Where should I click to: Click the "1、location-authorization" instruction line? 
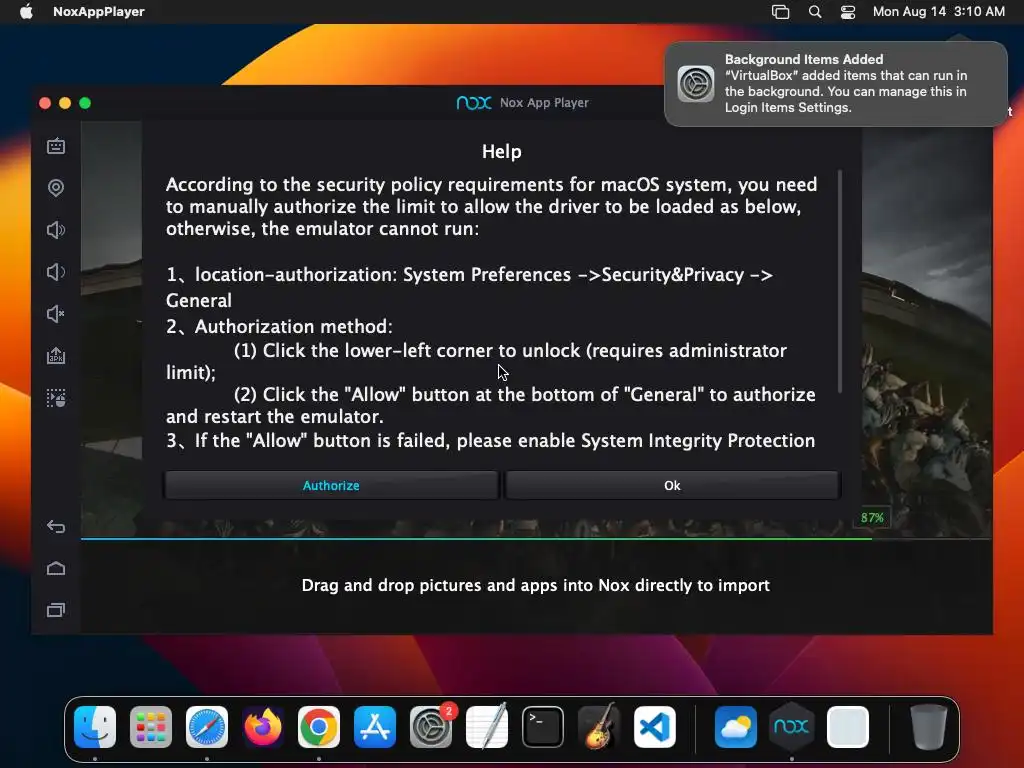pyautogui.click(x=470, y=287)
